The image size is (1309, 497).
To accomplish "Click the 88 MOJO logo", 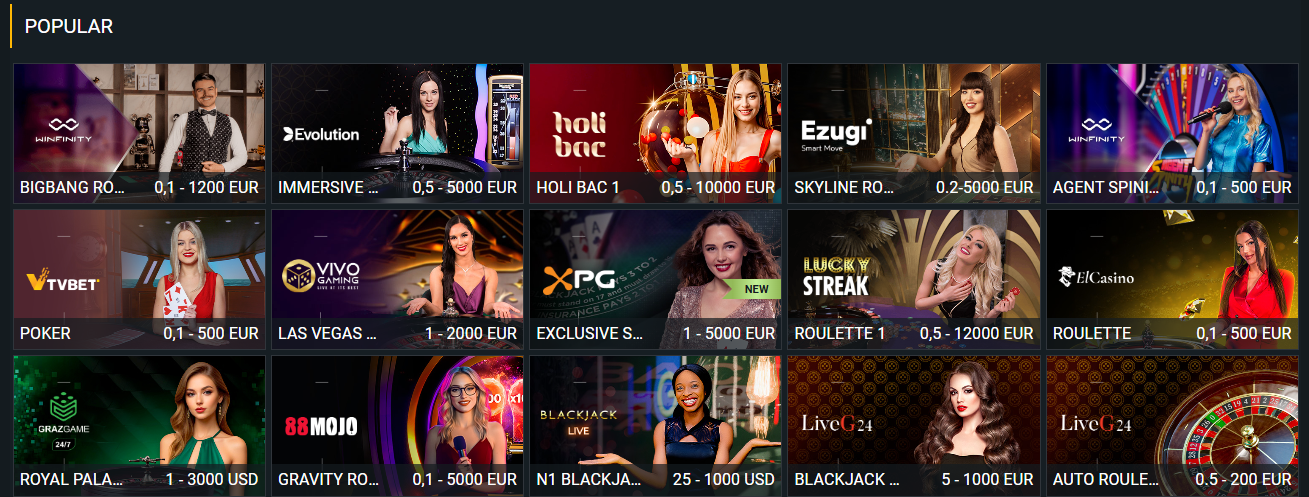I will [321, 426].
